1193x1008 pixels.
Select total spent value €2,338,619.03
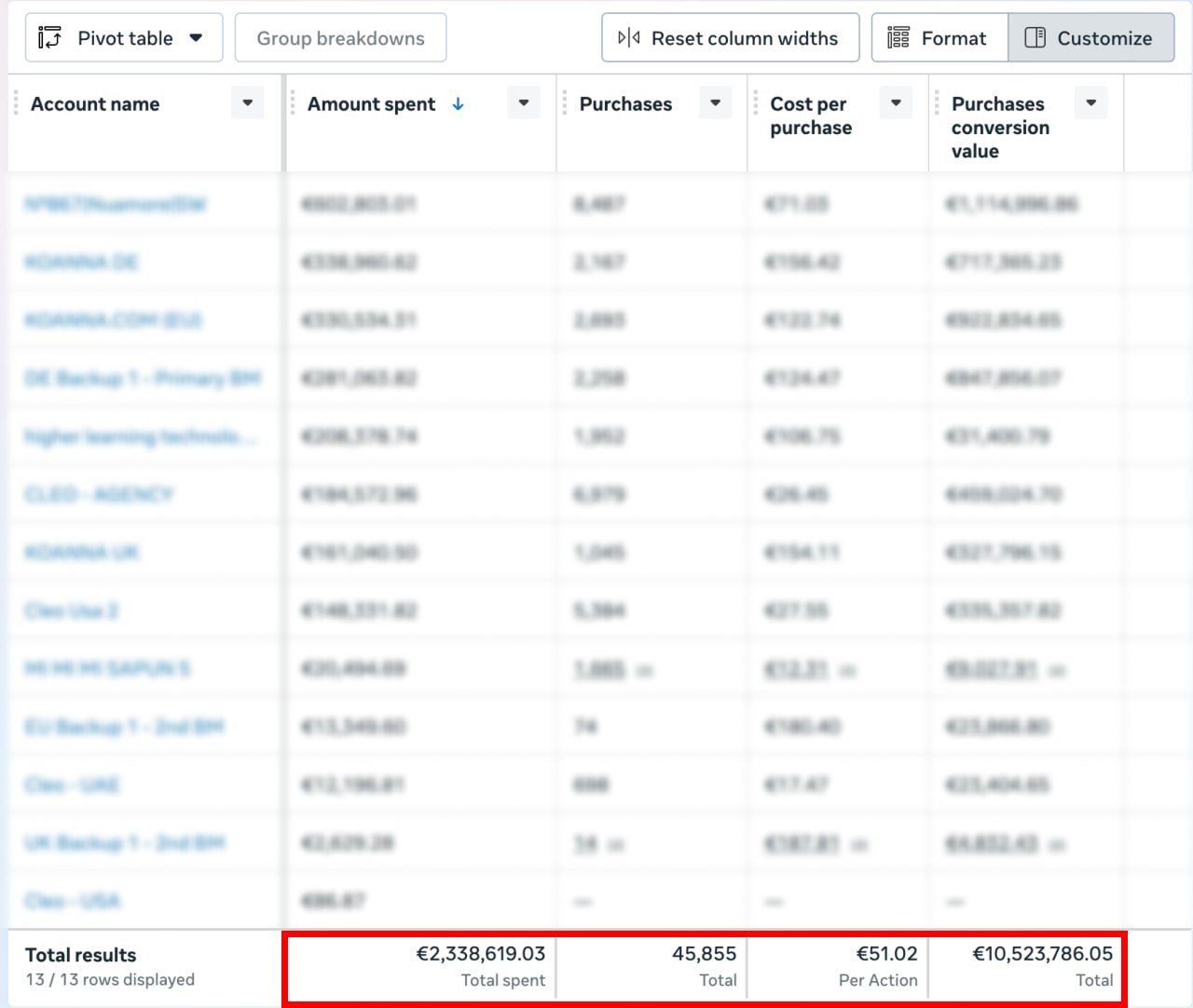[x=480, y=954]
